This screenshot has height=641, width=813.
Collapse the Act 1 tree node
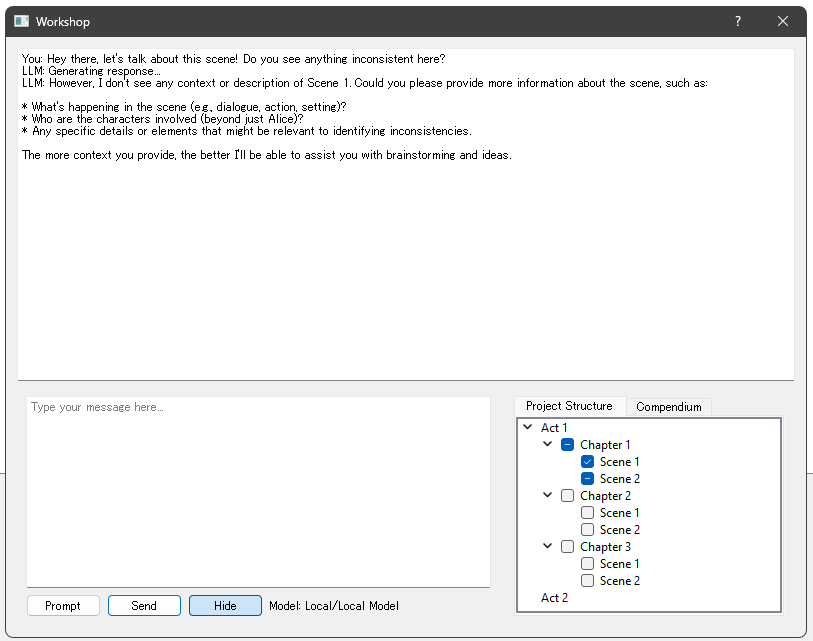tap(528, 428)
